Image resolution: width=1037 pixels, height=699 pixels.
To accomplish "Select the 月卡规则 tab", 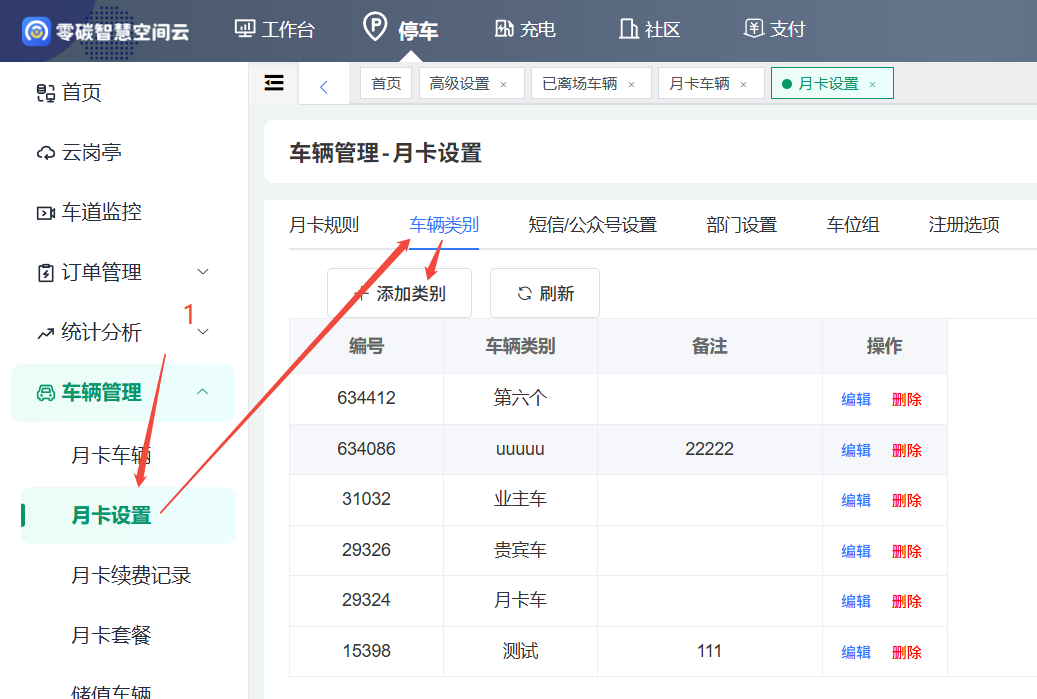I will 324,225.
